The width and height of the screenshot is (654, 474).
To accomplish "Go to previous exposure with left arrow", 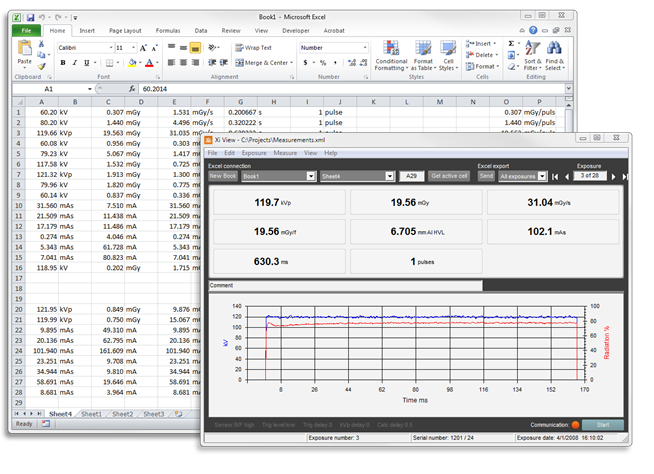I will tap(567, 177).
